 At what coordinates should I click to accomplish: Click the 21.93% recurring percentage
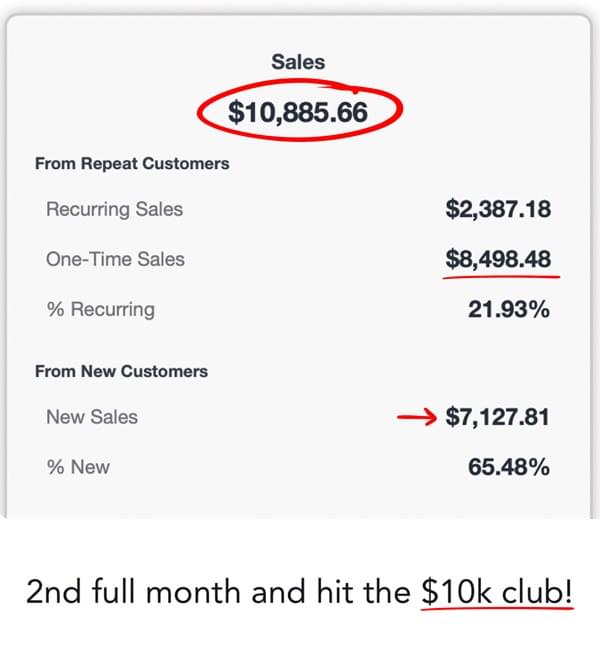[508, 310]
